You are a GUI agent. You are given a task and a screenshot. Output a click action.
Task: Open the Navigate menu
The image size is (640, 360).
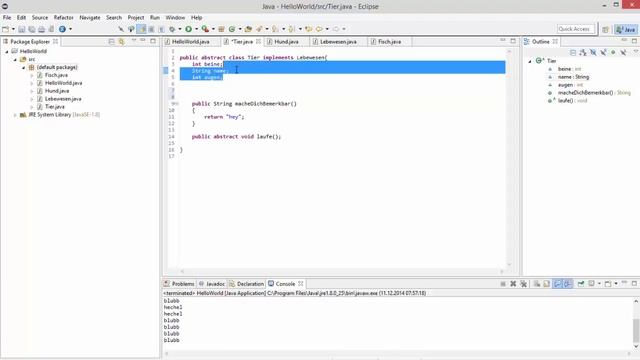click(90, 18)
